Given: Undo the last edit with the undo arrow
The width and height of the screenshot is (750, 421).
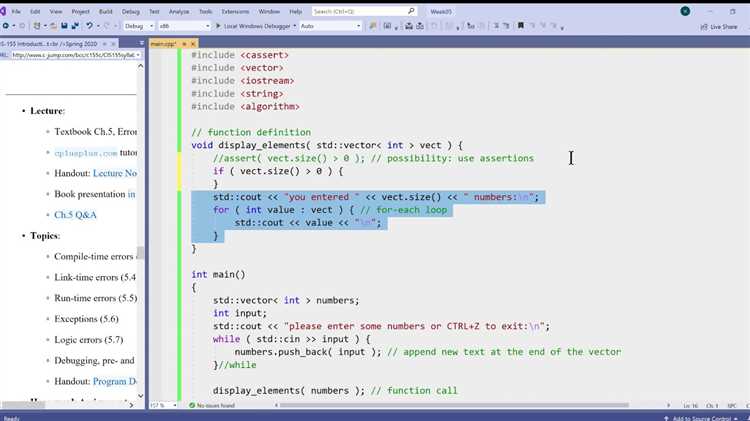Looking at the screenshot, I should pyautogui.click(x=89, y=26).
